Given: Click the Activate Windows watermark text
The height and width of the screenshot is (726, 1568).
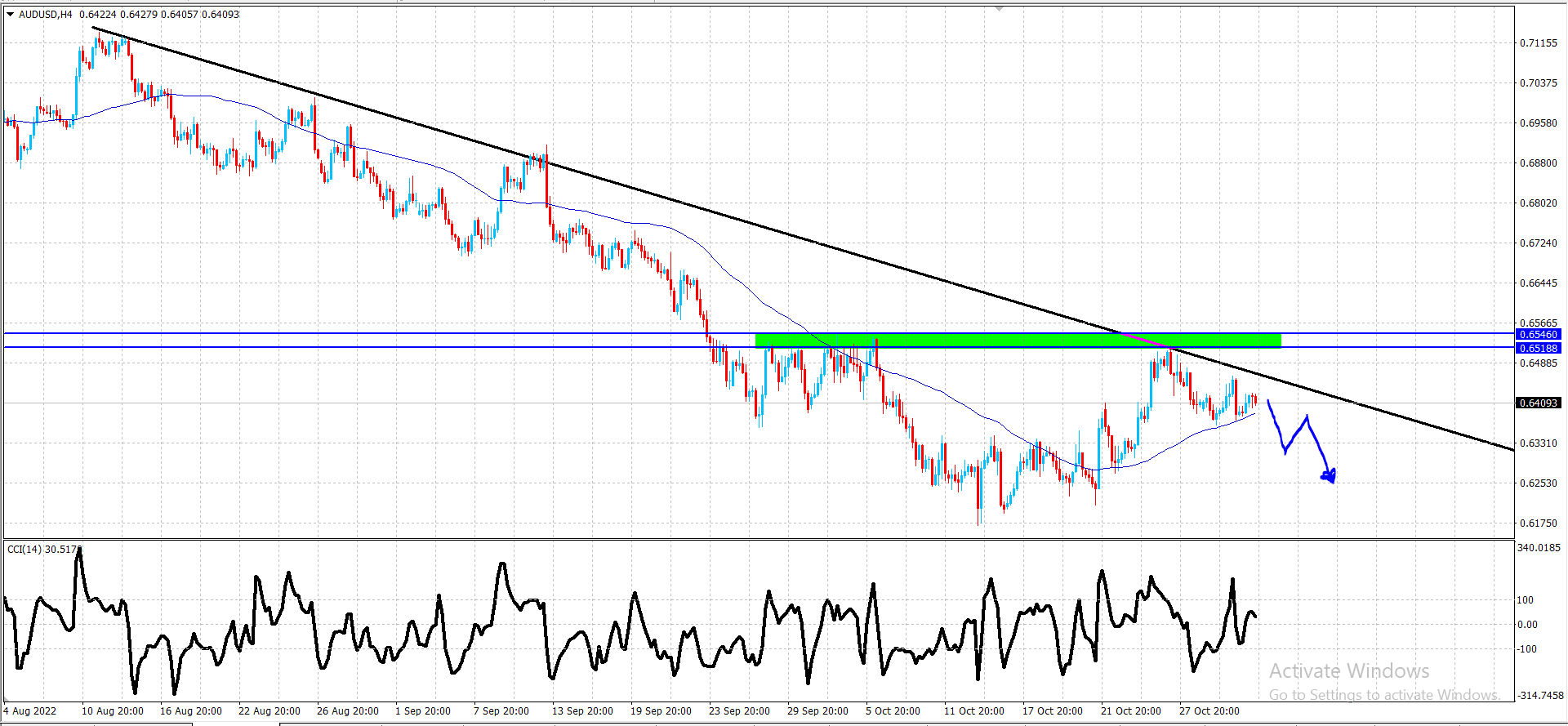Looking at the screenshot, I should [x=1349, y=671].
